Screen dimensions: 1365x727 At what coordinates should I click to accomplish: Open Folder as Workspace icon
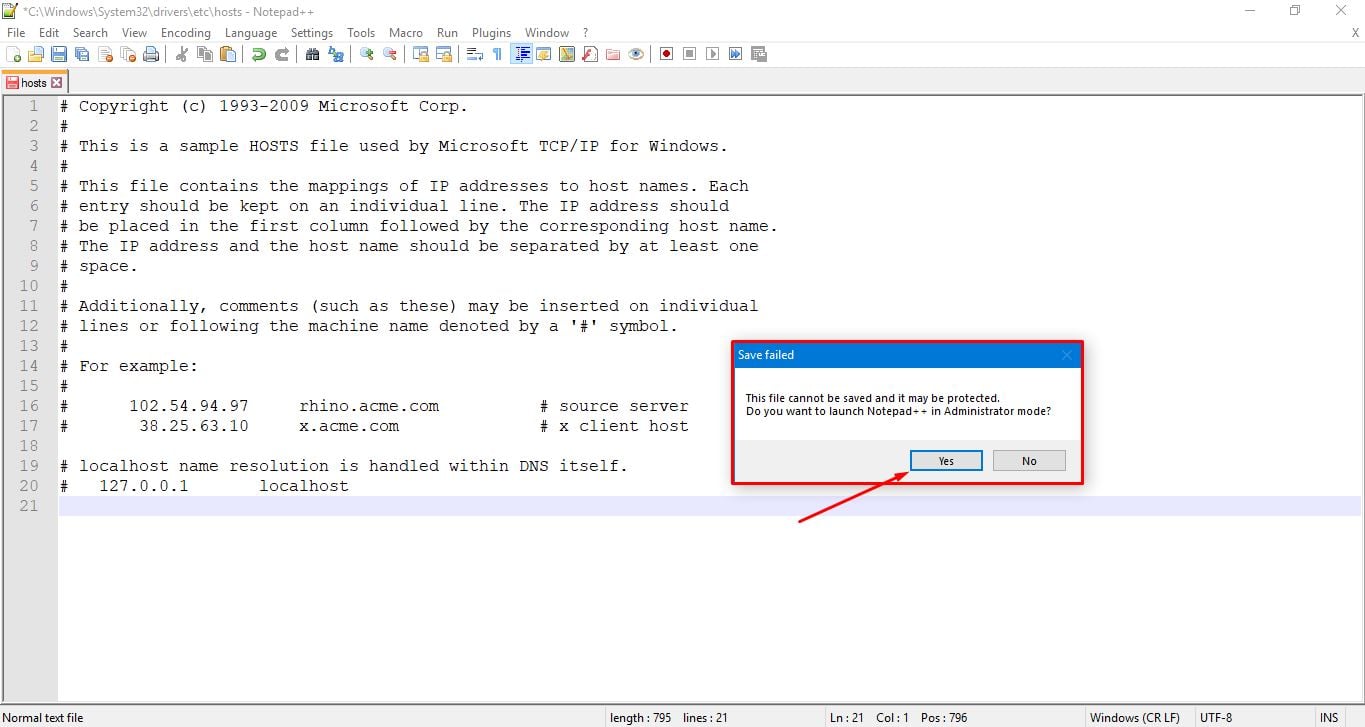(613, 55)
